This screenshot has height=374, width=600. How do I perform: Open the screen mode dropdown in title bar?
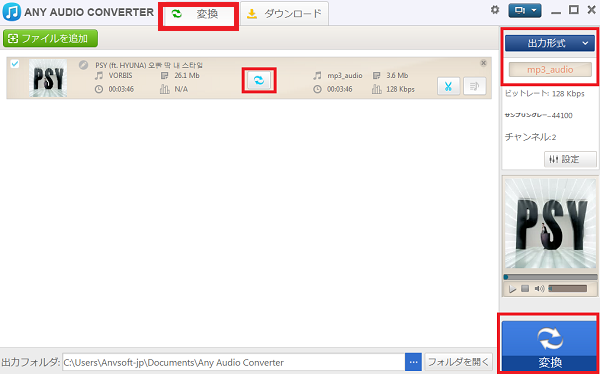525,11
